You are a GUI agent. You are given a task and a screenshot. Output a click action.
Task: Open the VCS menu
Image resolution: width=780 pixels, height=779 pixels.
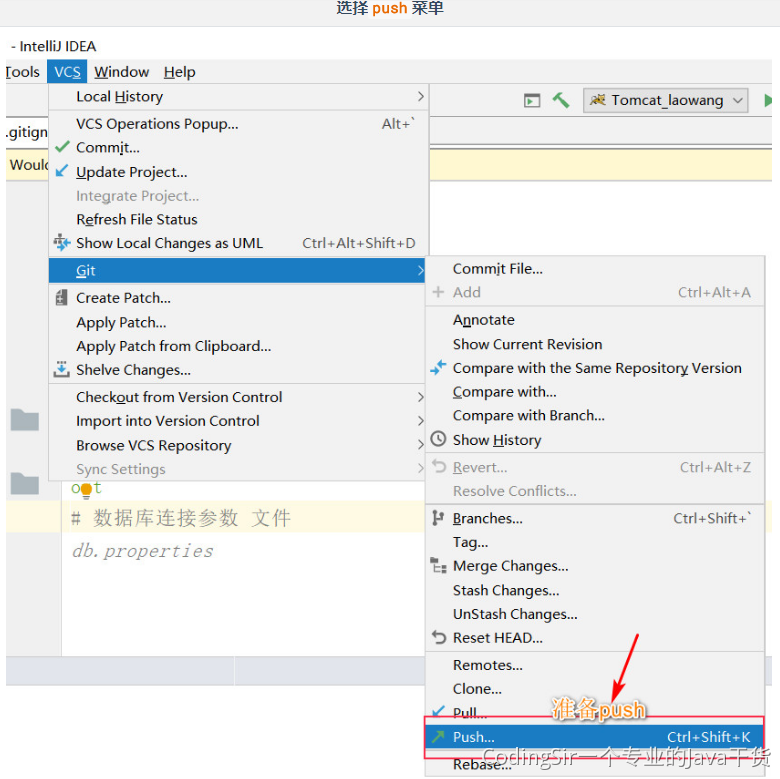[x=67, y=72]
